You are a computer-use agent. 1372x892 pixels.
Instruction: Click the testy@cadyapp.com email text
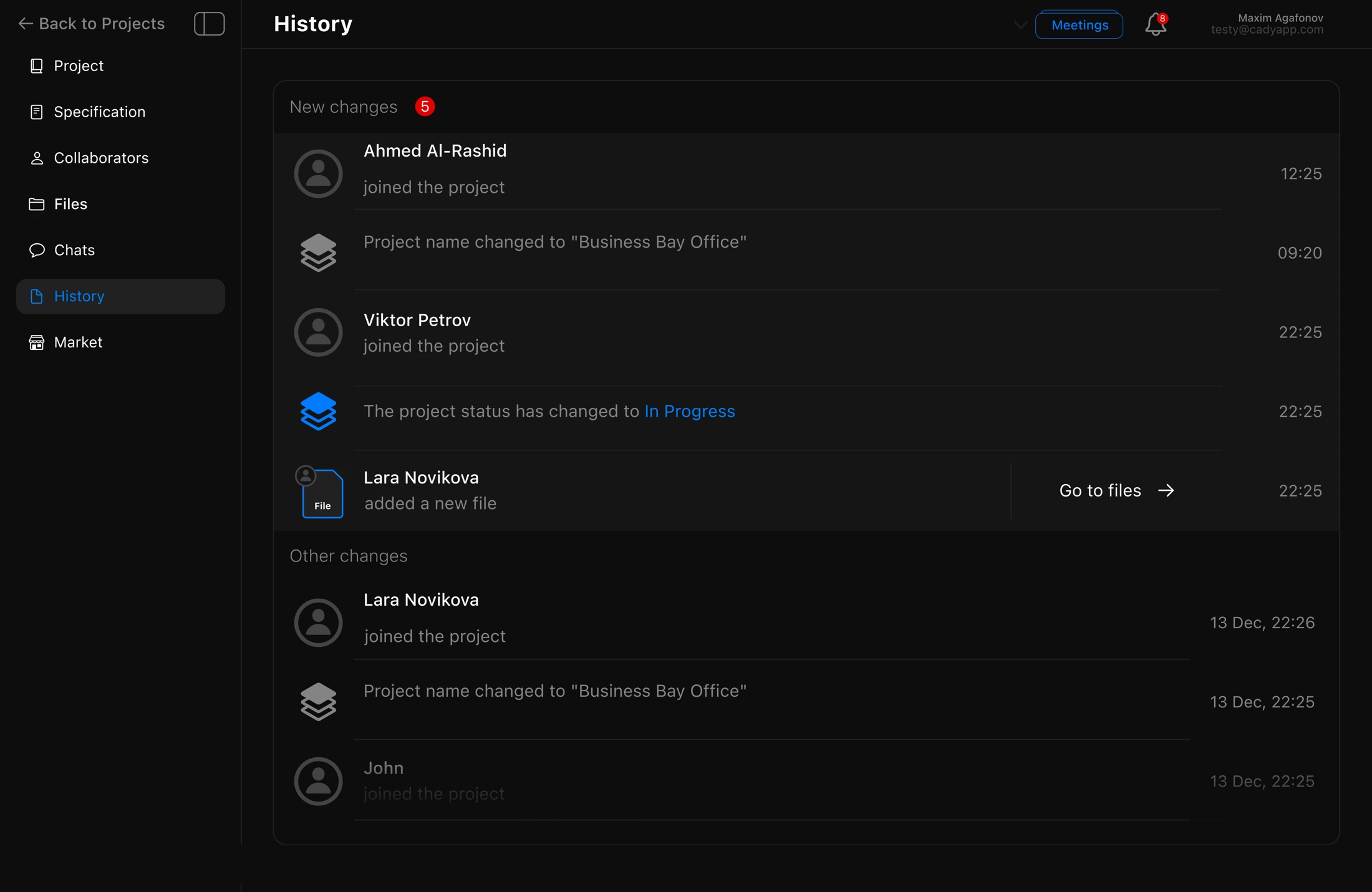[1267, 29]
